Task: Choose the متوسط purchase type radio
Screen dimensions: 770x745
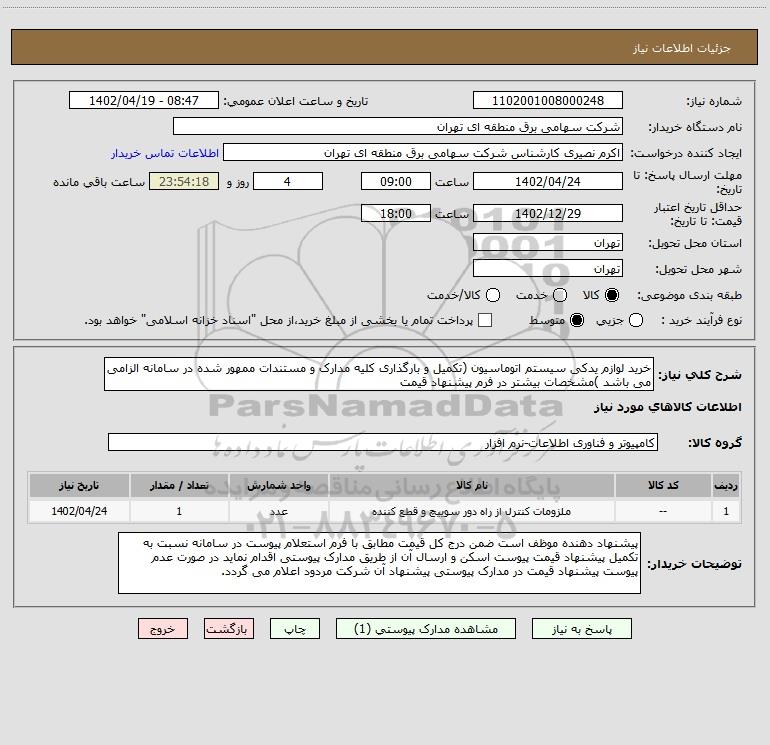Action: (x=577, y=320)
